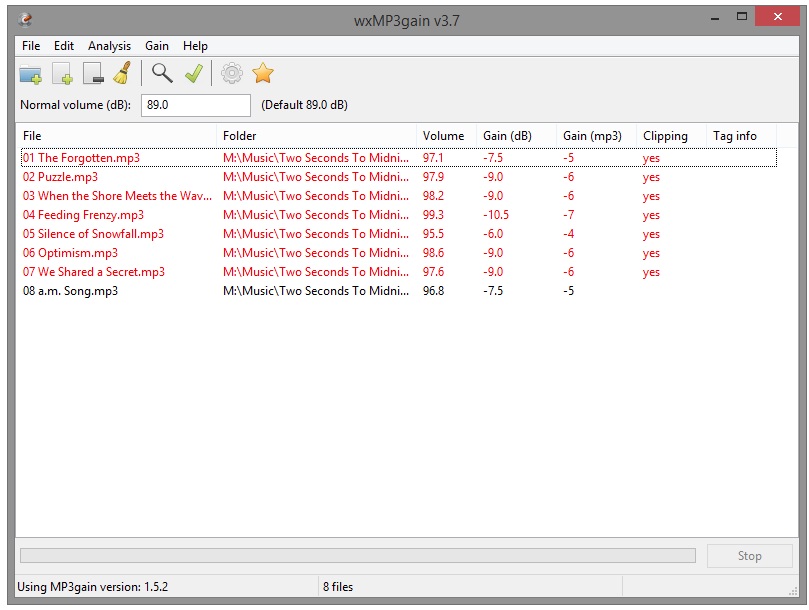The image size is (809, 610).
Task: Click the Normal volume input field
Action: [195, 105]
